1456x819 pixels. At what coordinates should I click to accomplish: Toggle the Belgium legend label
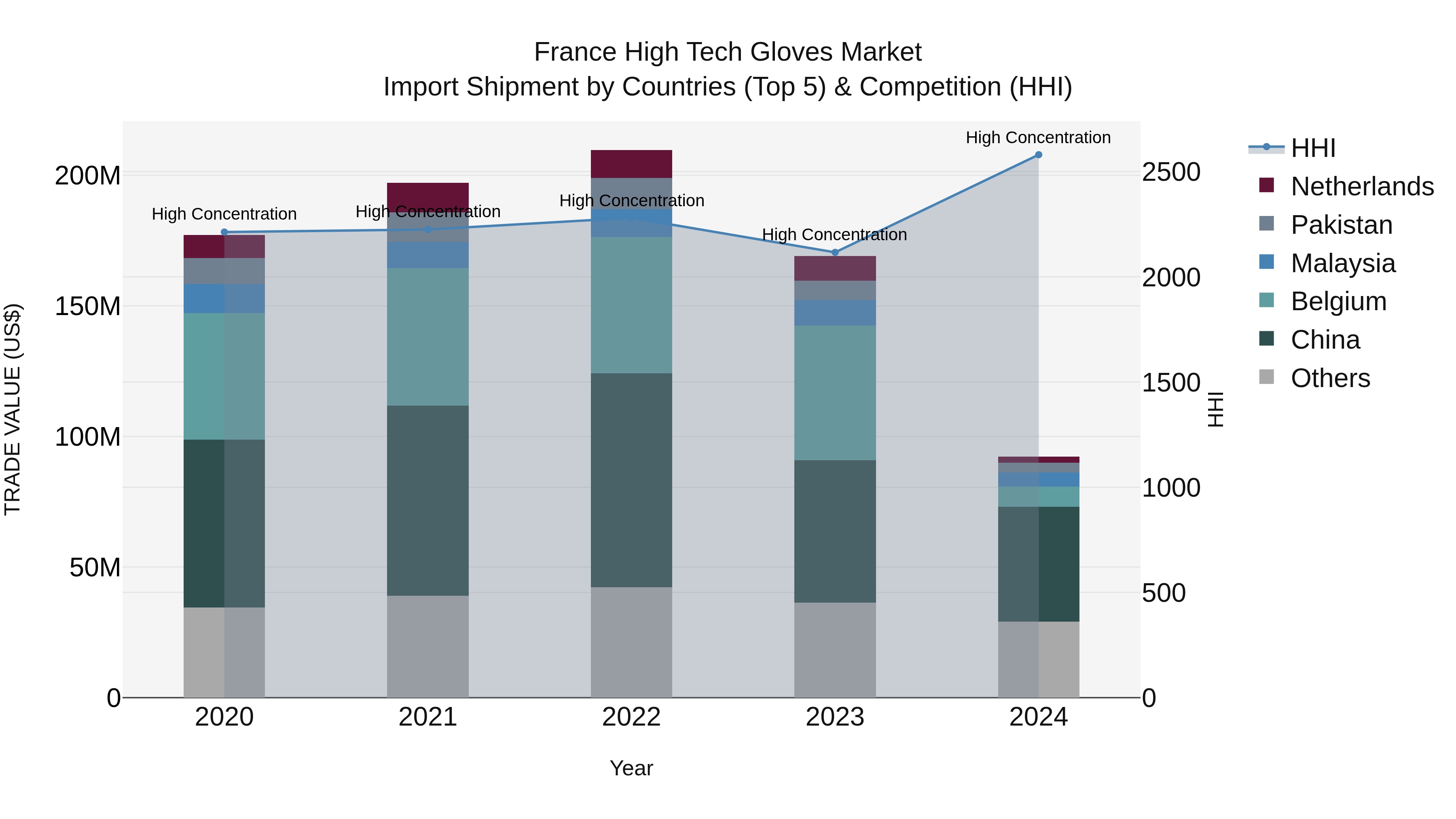pos(1339,301)
